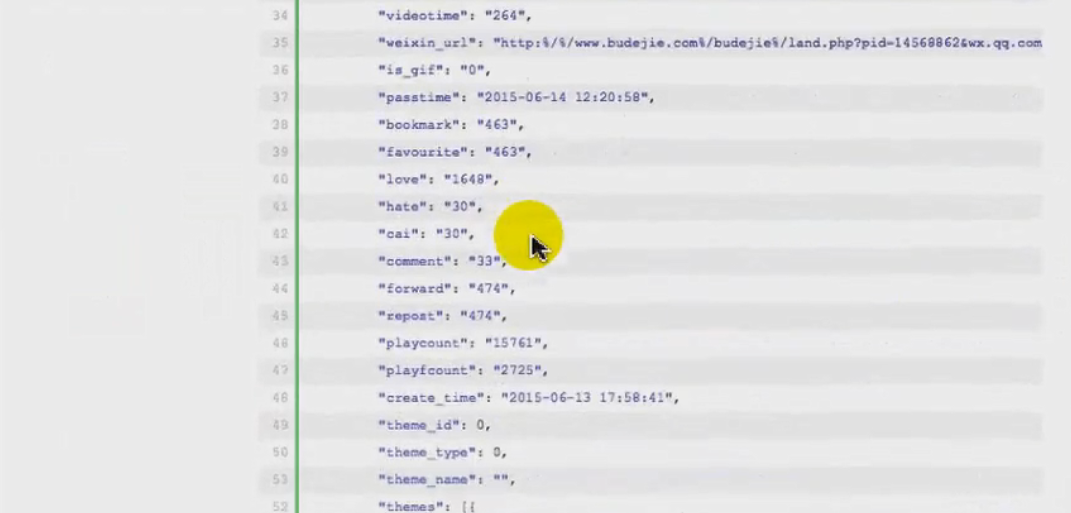Click the "weixin_url" key
The width and height of the screenshot is (1071, 513).
point(426,42)
